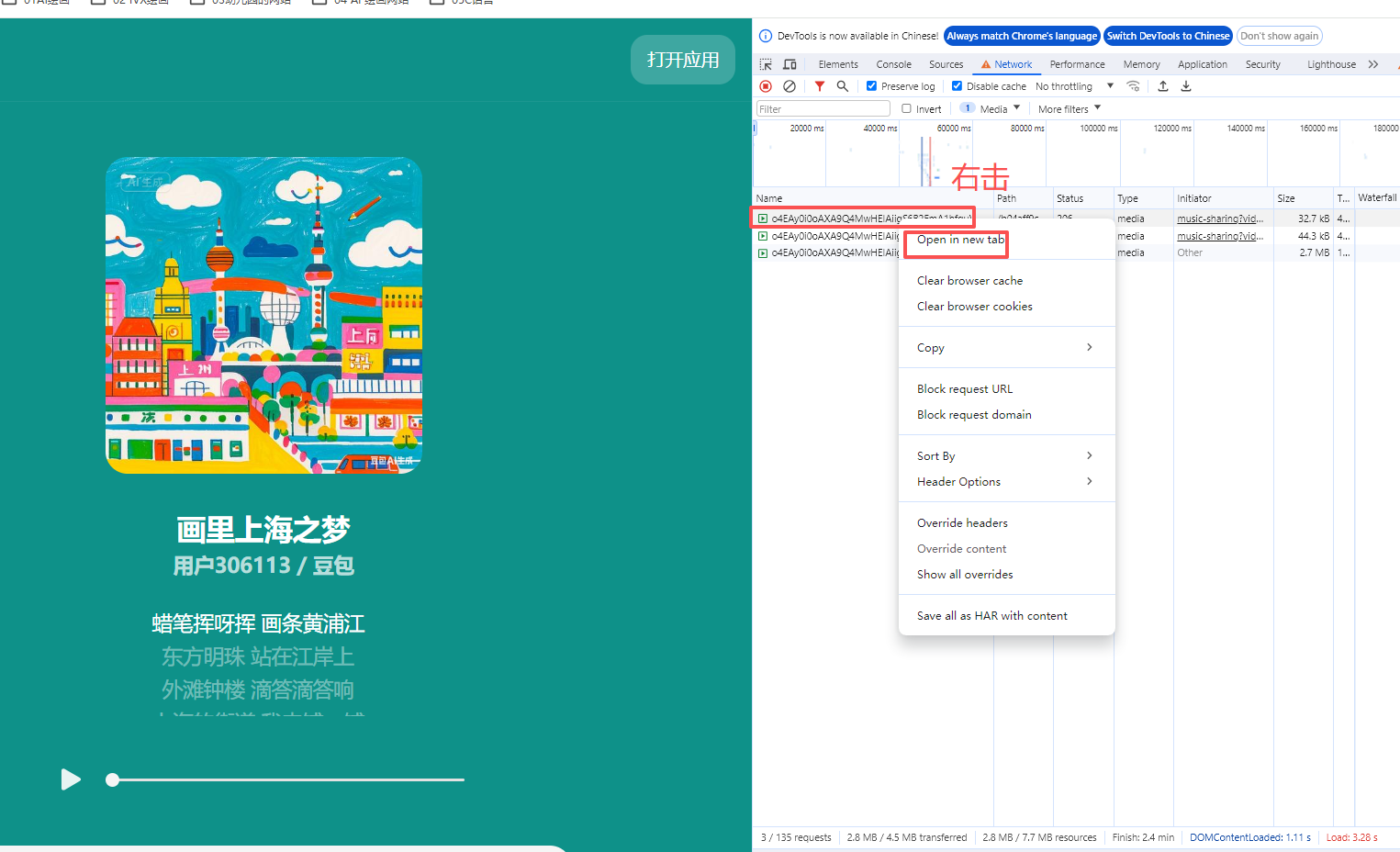
Task: Switch to the Elements tab
Action: coord(838,64)
